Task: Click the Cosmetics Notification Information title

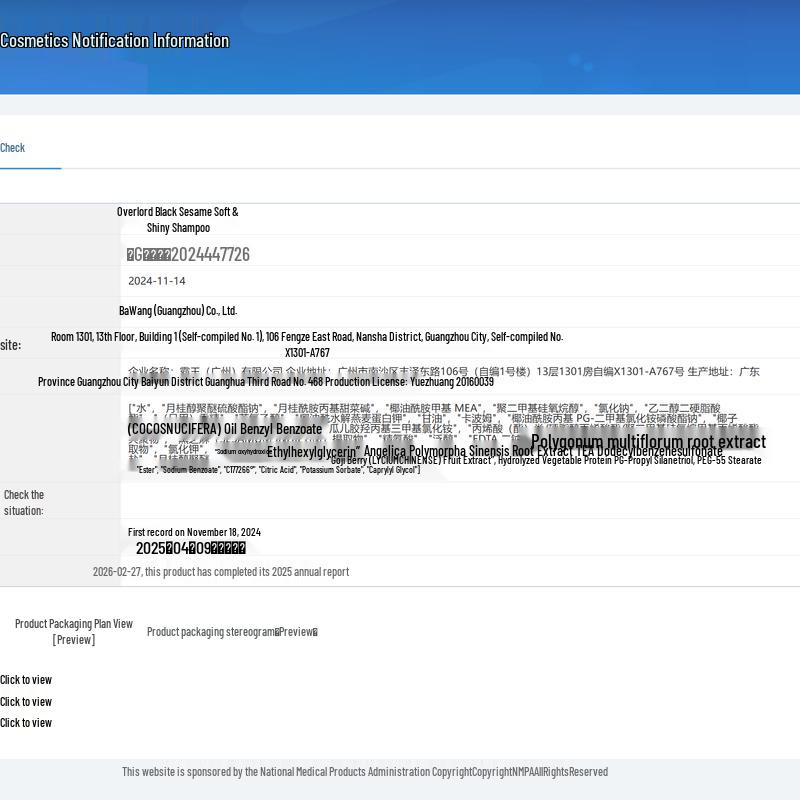Action: (x=115, y=41)
